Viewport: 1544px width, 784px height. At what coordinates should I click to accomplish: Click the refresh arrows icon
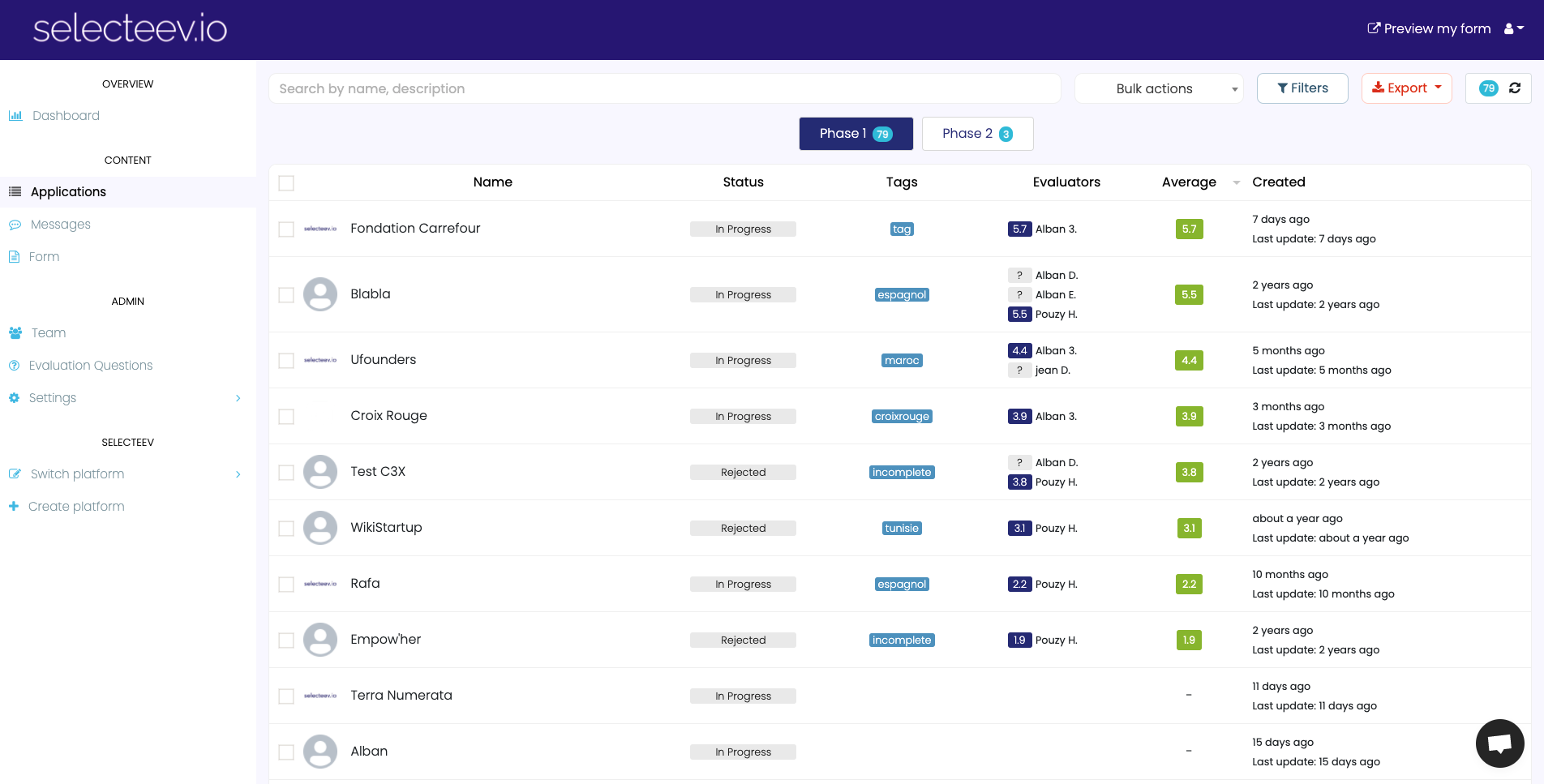click(1515, 88)
